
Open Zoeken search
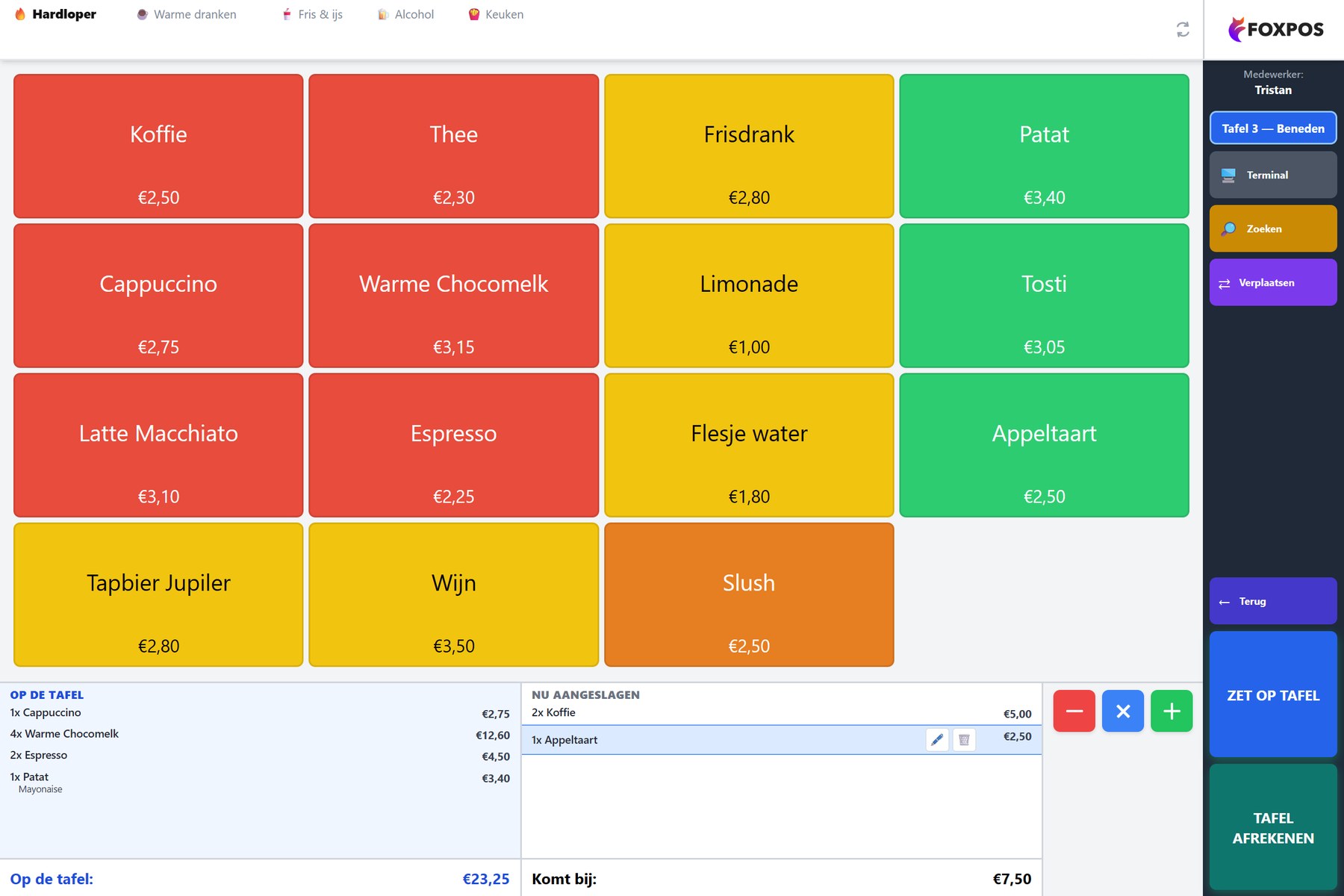click(1273, 228)
